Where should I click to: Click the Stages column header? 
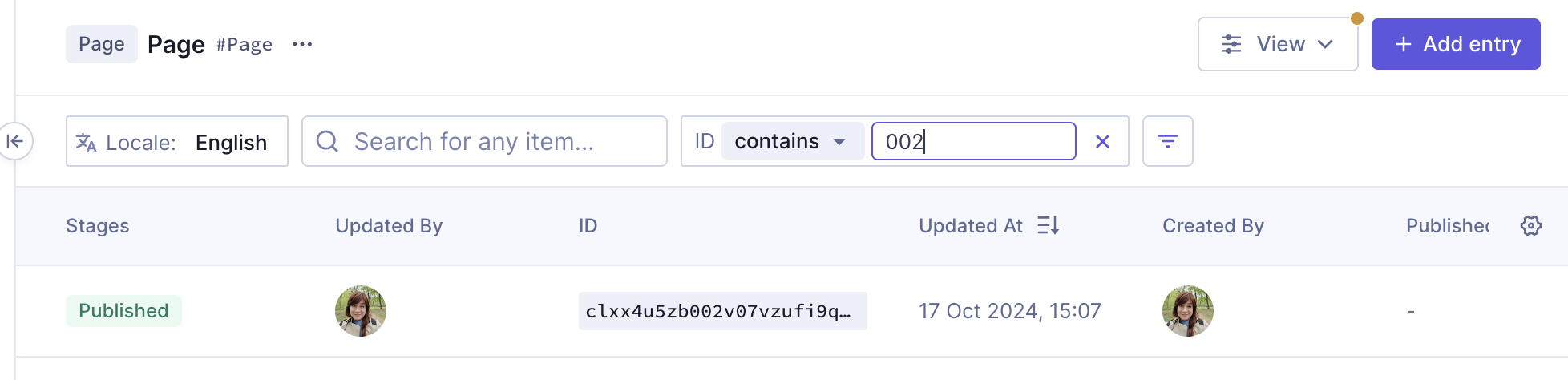98,226
